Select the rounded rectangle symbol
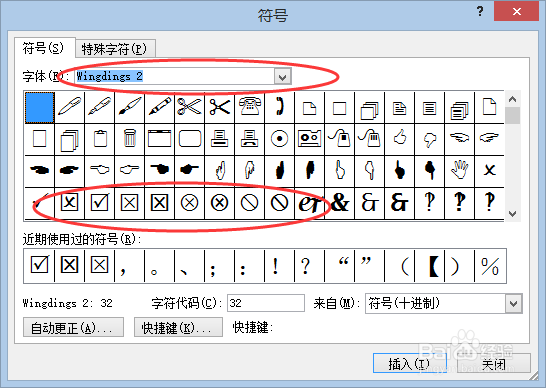The width and height of the screenshot is (546, 388). coord(189,139)
